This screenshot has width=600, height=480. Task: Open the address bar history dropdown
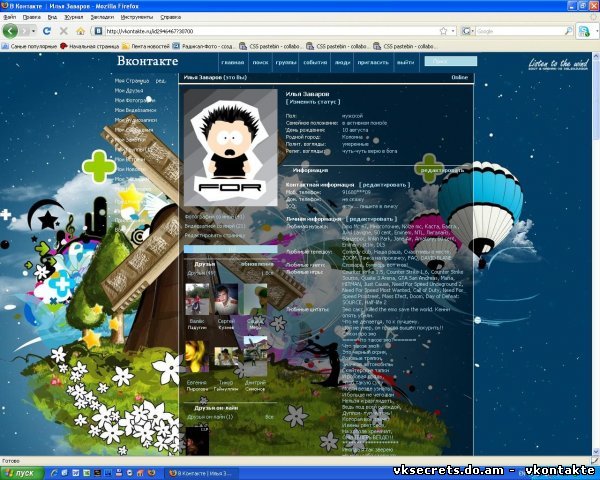tap(453, 31)
